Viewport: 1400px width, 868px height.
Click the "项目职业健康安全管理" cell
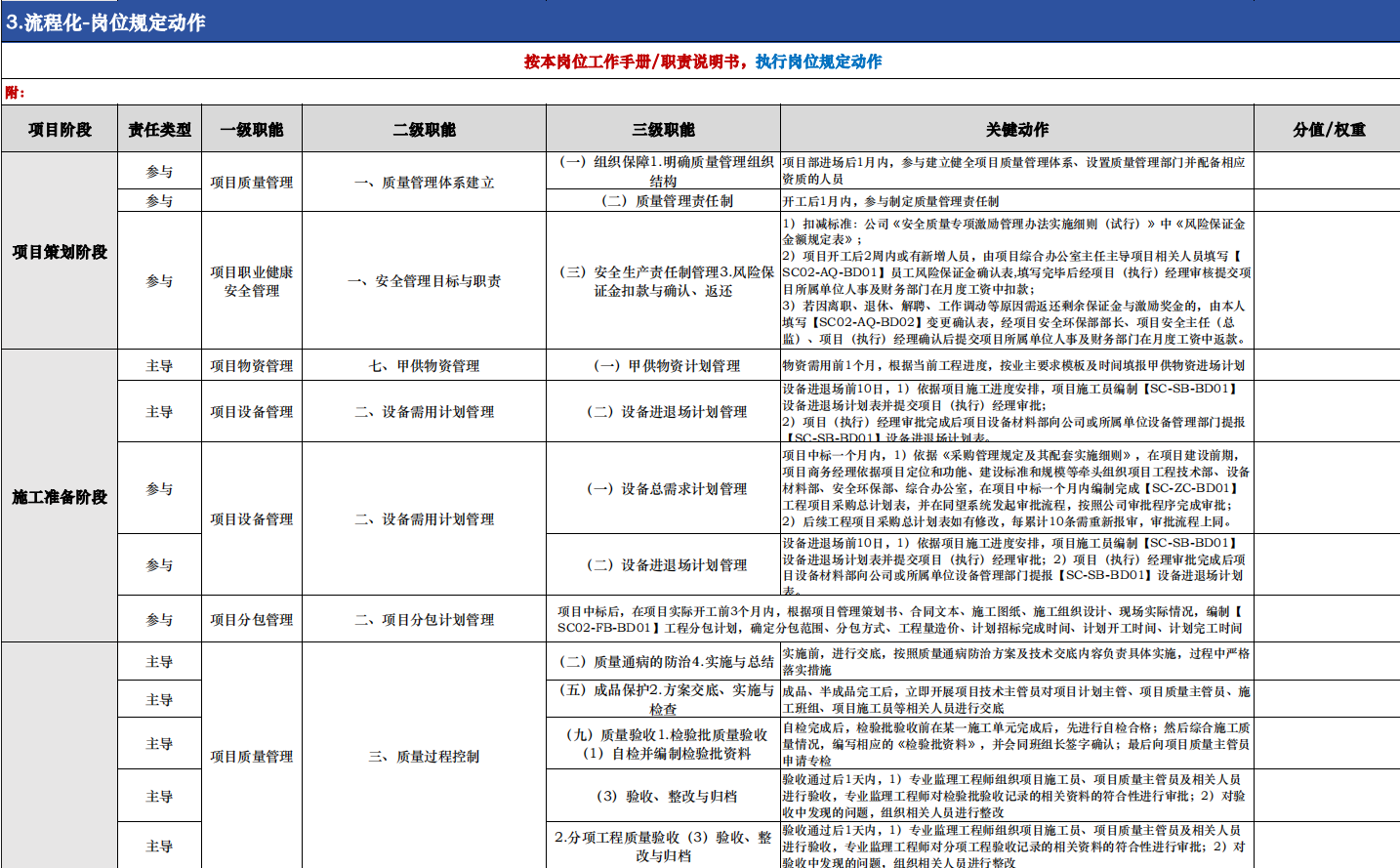252,281
